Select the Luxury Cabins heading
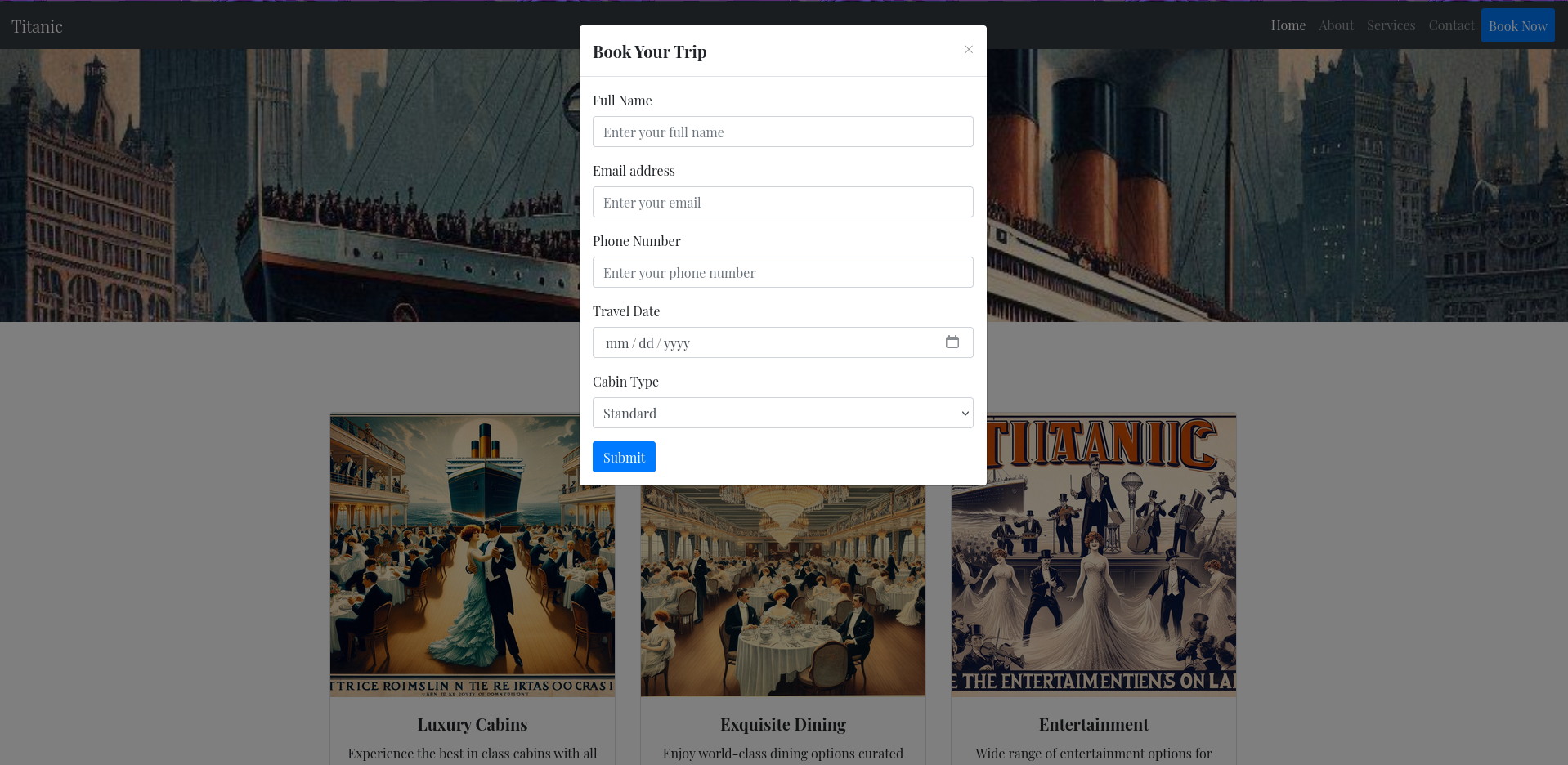This screenshot has height=765, width=1568. pos(473,724)
